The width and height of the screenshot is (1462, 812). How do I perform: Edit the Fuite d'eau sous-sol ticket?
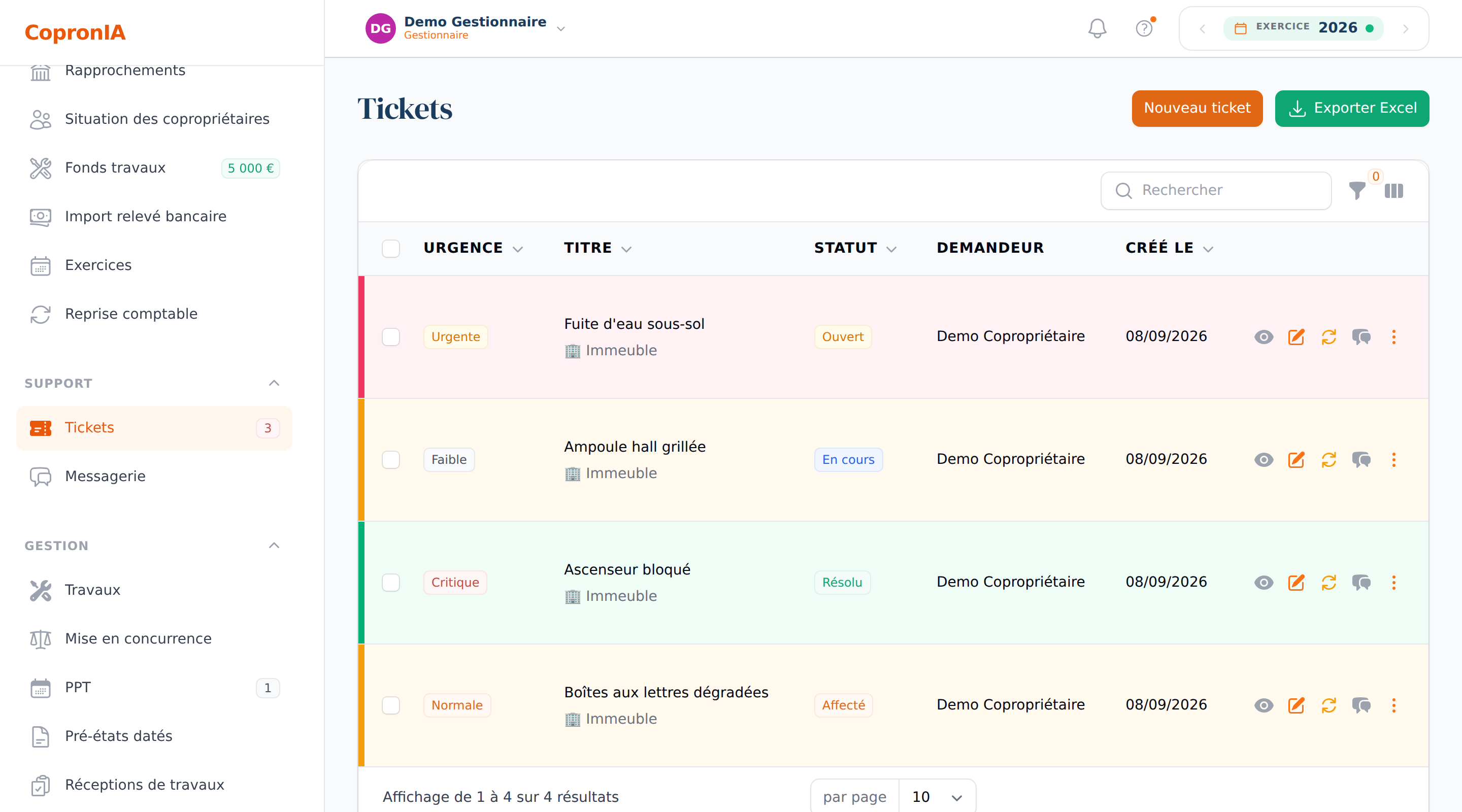point(1297,337)
